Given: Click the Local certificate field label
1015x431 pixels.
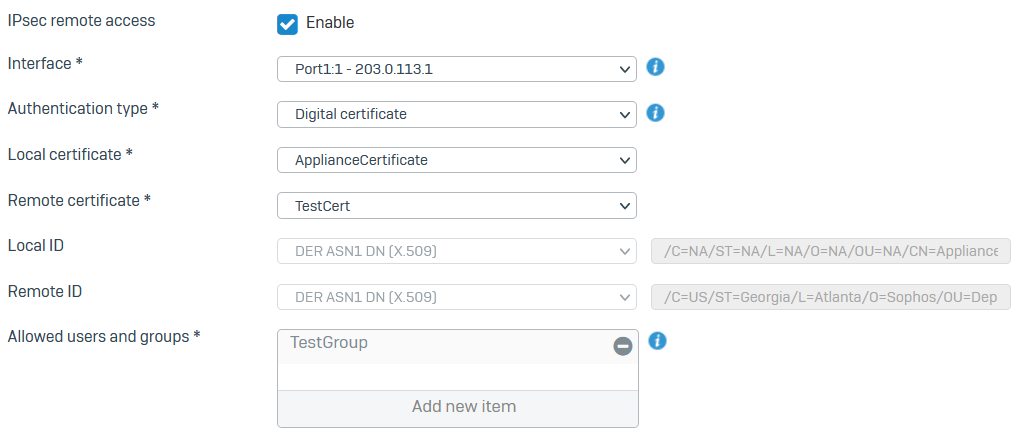Looking at the screenshot, I should coord(70,154).
